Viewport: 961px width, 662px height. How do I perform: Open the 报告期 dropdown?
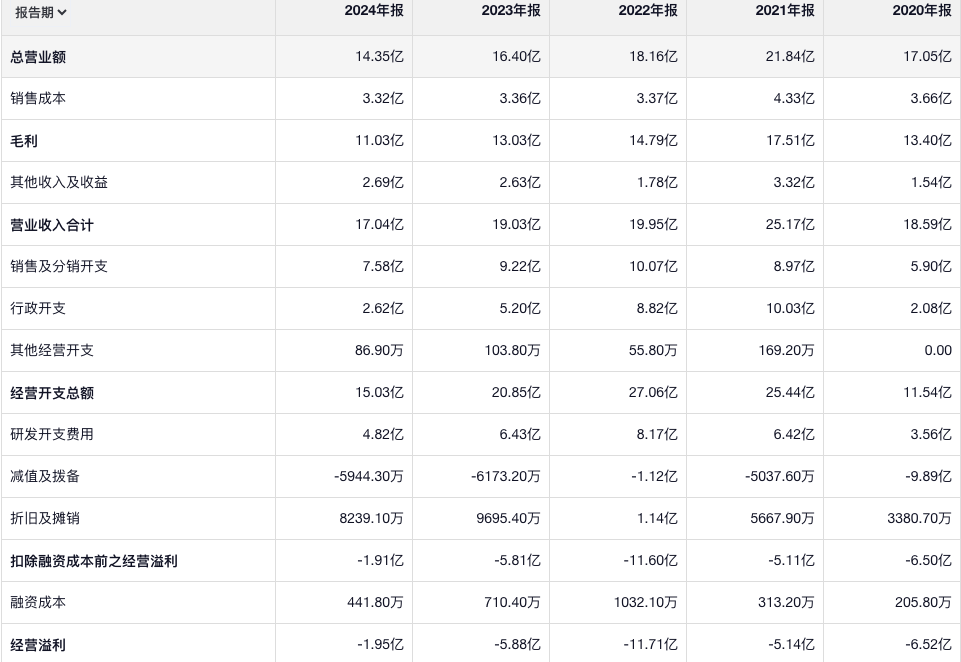click(x=41, y=13)
